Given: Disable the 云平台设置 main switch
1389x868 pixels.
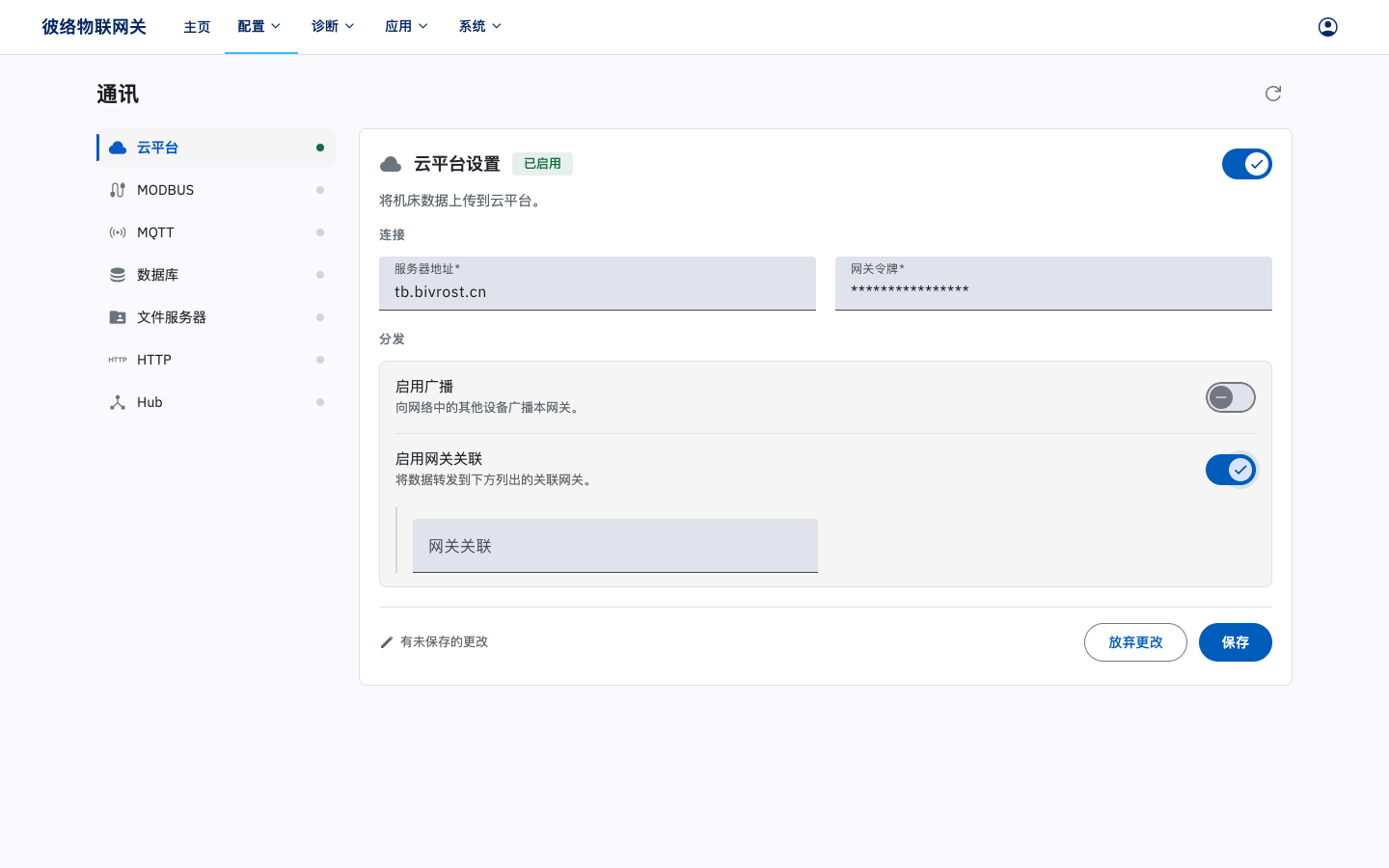Looking at the screenshot, I should pos(1247,164).
